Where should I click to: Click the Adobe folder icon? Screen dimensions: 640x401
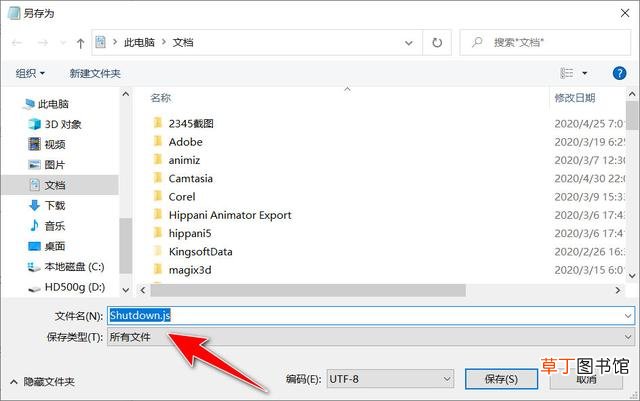[x=158, y=141]
